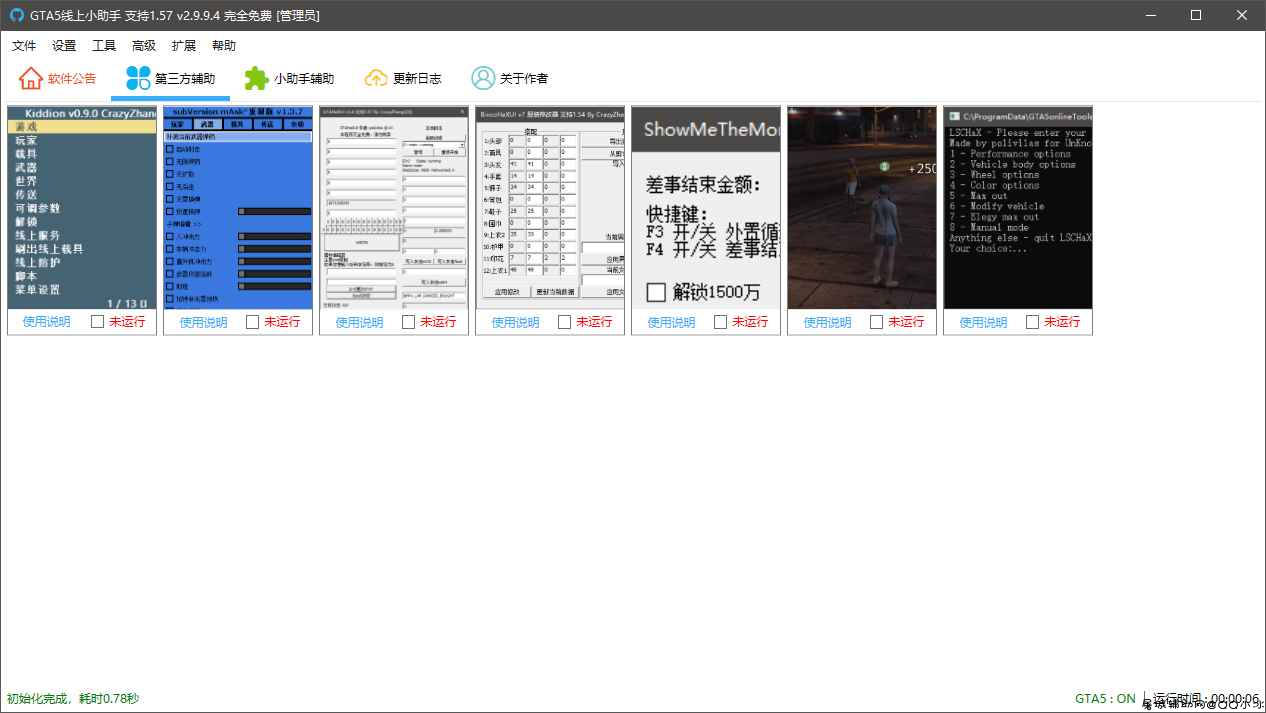Screen dimensions: 1266x713
Task: Click the 初始化完成 status message
Action: 73,698
